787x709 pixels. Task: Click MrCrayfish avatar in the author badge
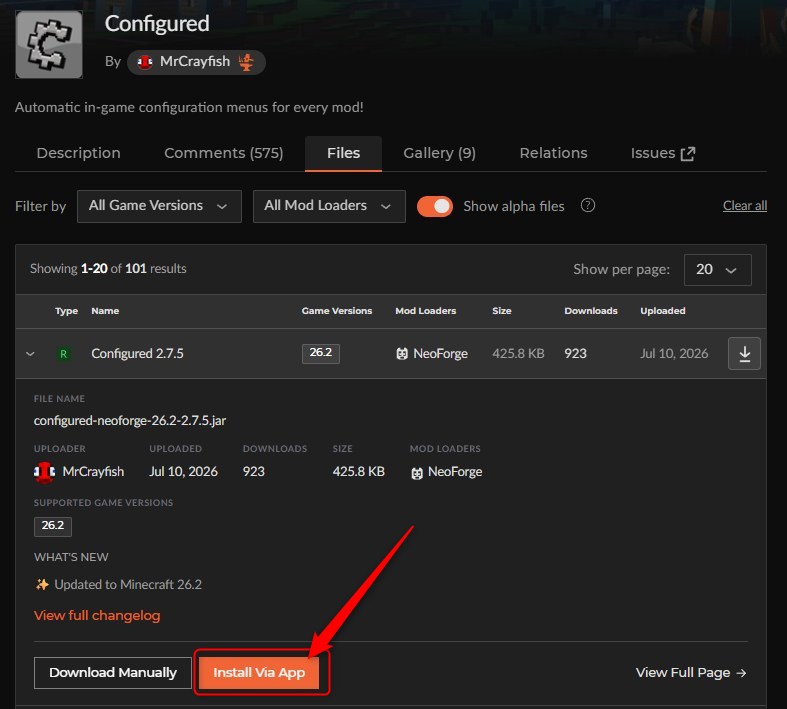[145, 62]
